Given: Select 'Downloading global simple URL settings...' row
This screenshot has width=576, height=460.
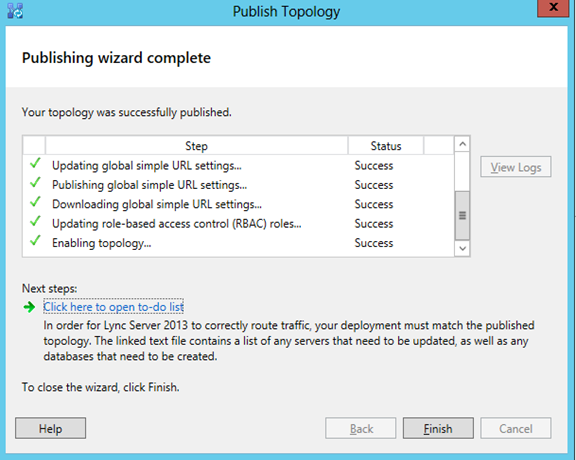Looking at the screenshot, I should coord(239,204).
